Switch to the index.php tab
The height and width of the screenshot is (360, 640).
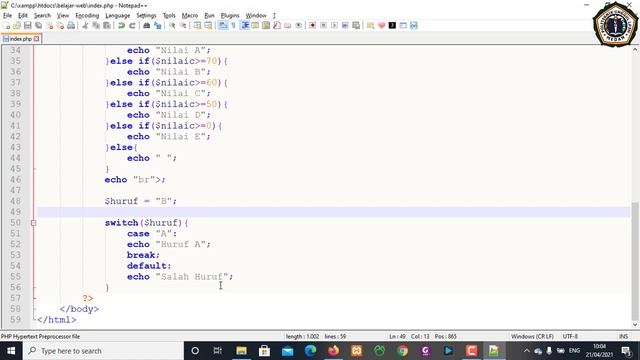pos(20,39)
